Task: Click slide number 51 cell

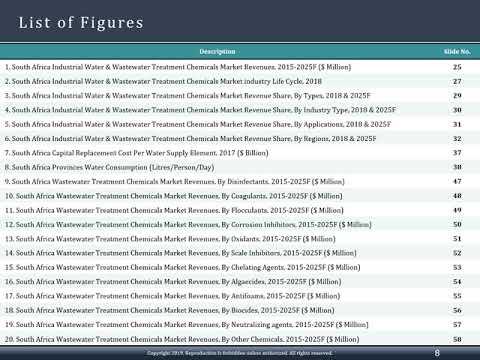Action: point(457,239)
